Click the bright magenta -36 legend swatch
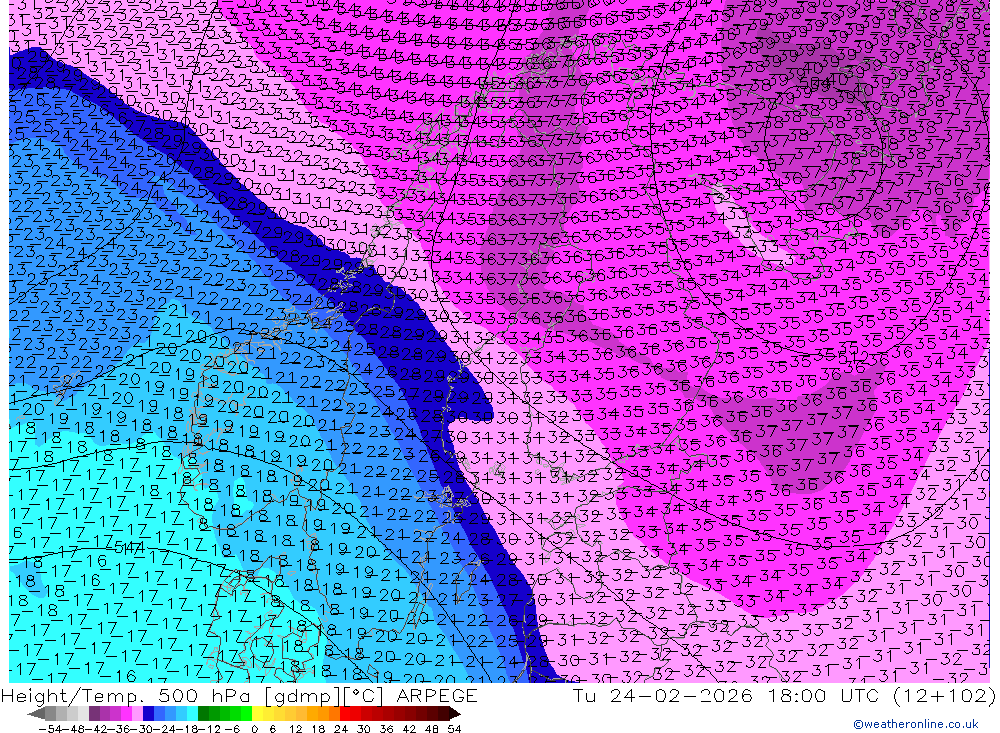This screenshot has height=733, width=1000. (128, 714)
